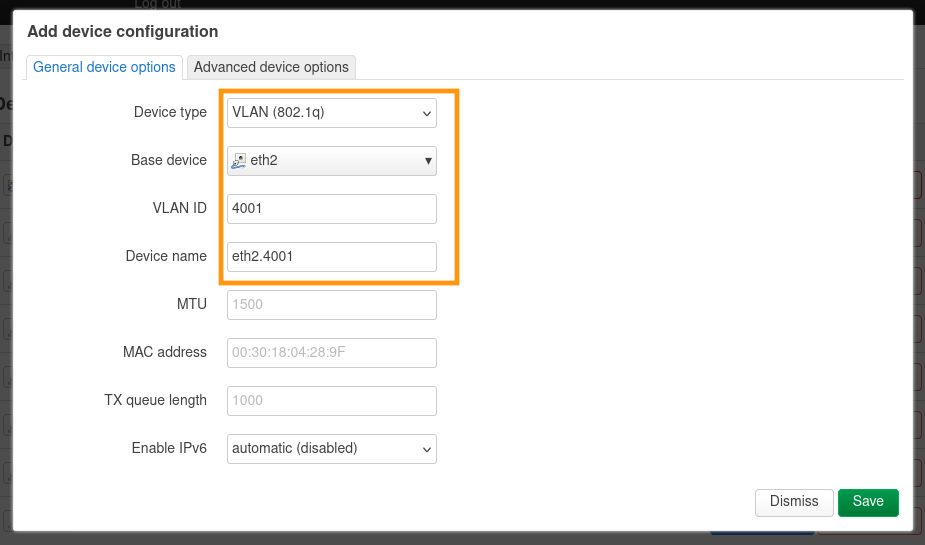This screenshot has width=925, height=545.
Task: Expand the Device type dropdown
Action: click(x=331, y=112)
